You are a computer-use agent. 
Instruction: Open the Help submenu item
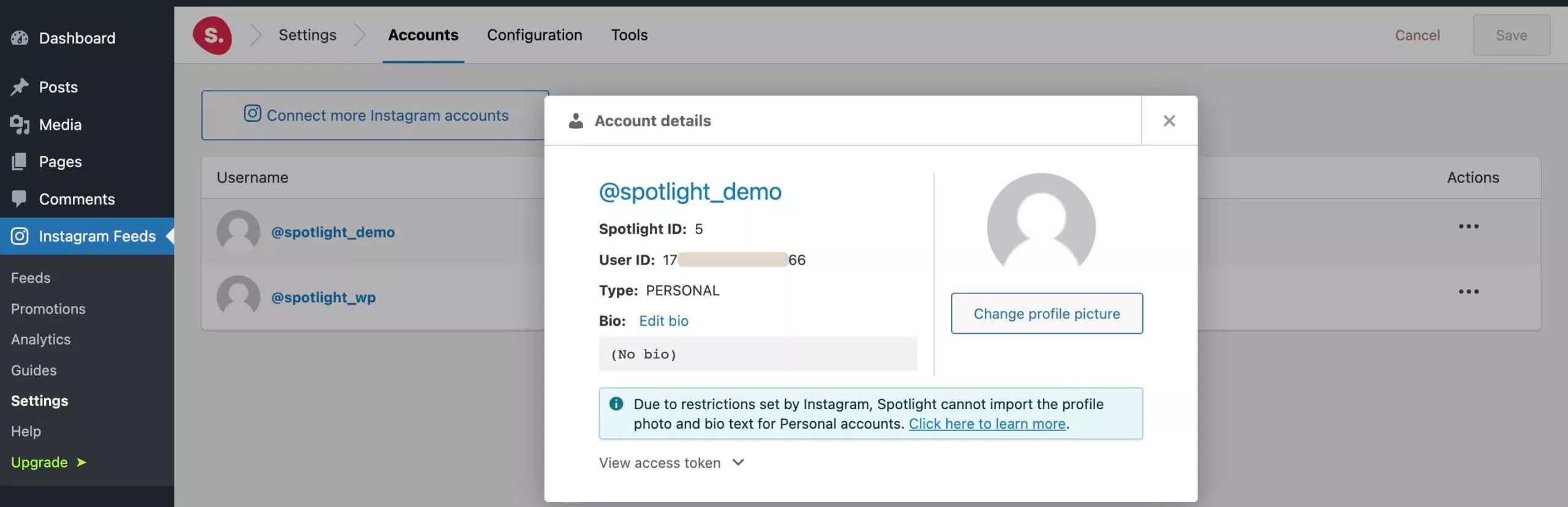coord(26,431)
